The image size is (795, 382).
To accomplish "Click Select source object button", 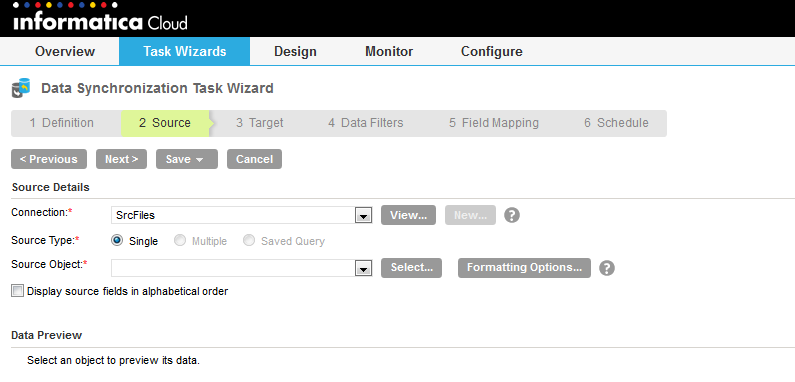I will [x=411, y=268].
